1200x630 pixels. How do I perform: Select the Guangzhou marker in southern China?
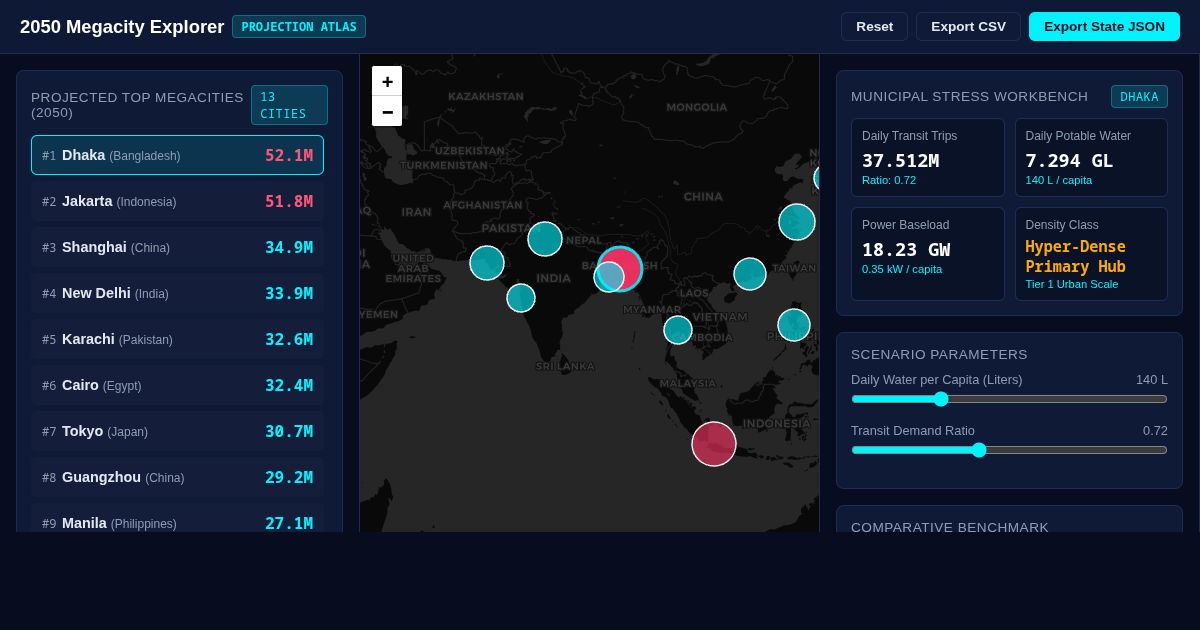(x=750, y=274)
